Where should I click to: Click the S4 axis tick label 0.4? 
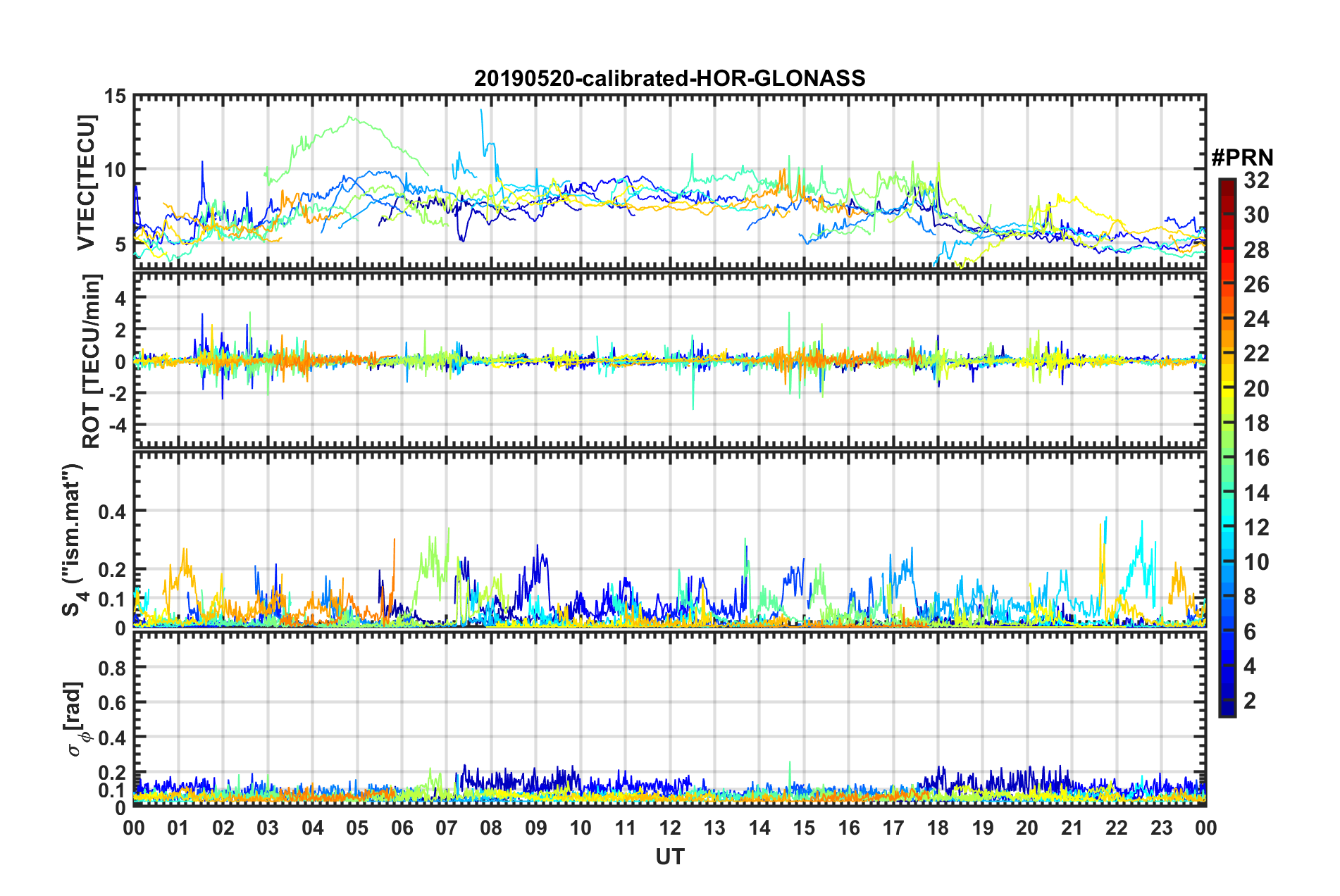pos(113,512)
